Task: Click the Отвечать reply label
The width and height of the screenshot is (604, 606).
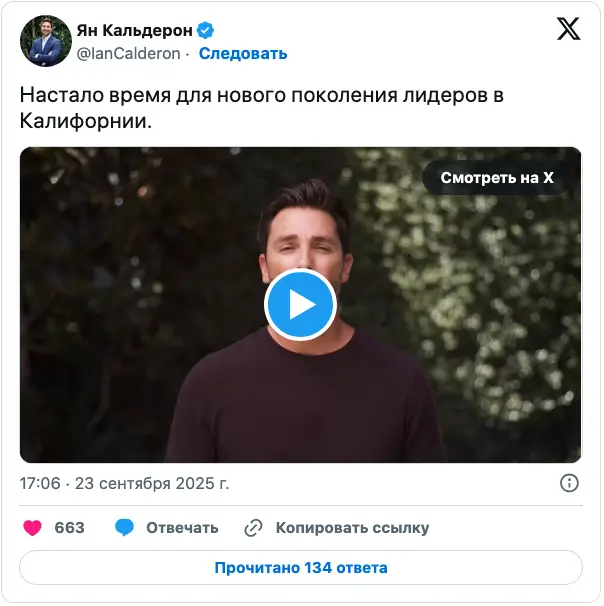Action: (x=182, y=528)
